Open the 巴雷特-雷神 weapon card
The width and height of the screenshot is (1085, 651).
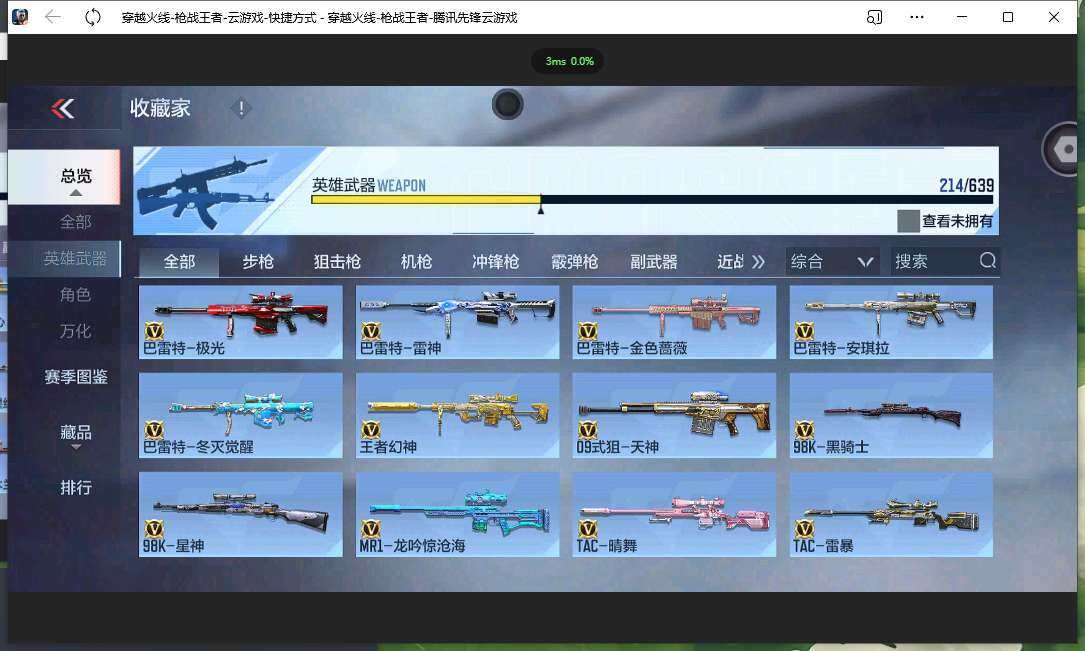pos(457,322)
